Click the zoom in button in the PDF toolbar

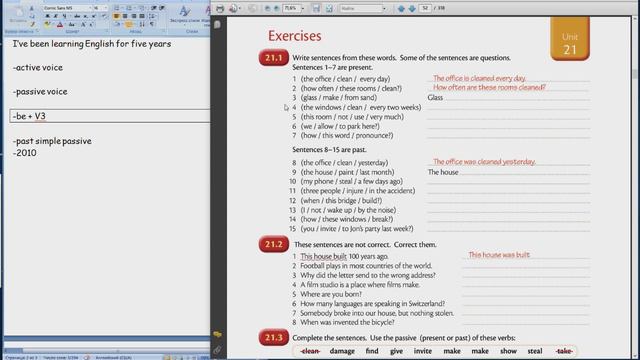pyautogui.click(x=276, y=8)
